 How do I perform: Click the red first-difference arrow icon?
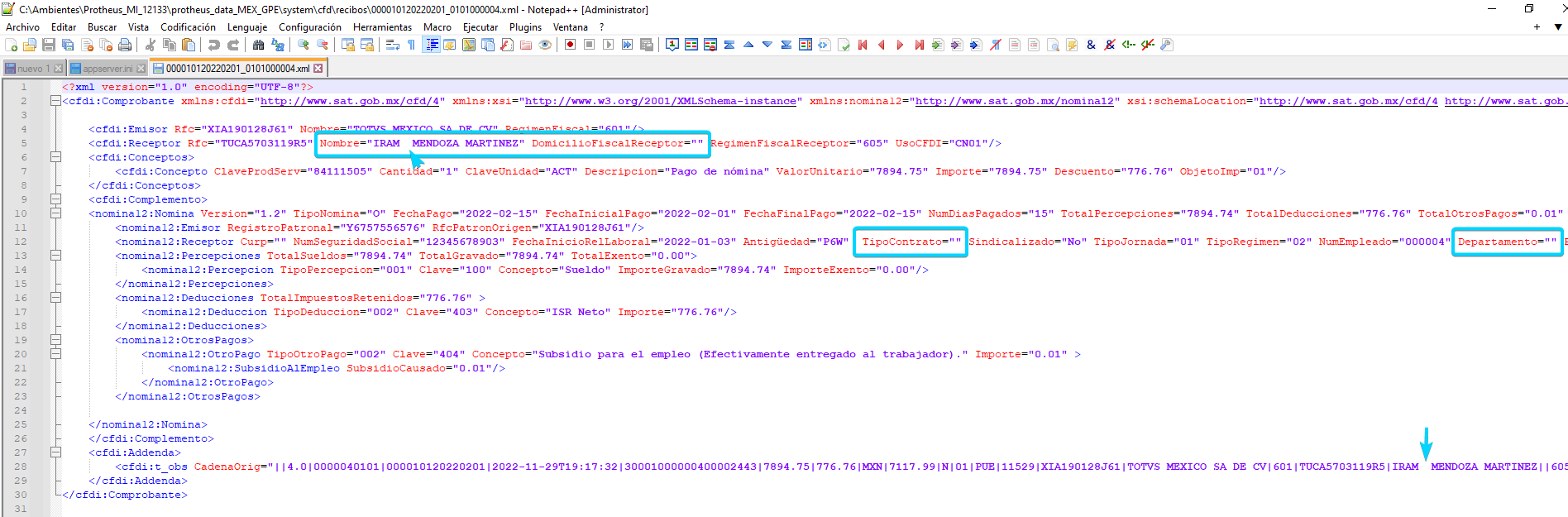pos(863,45)
